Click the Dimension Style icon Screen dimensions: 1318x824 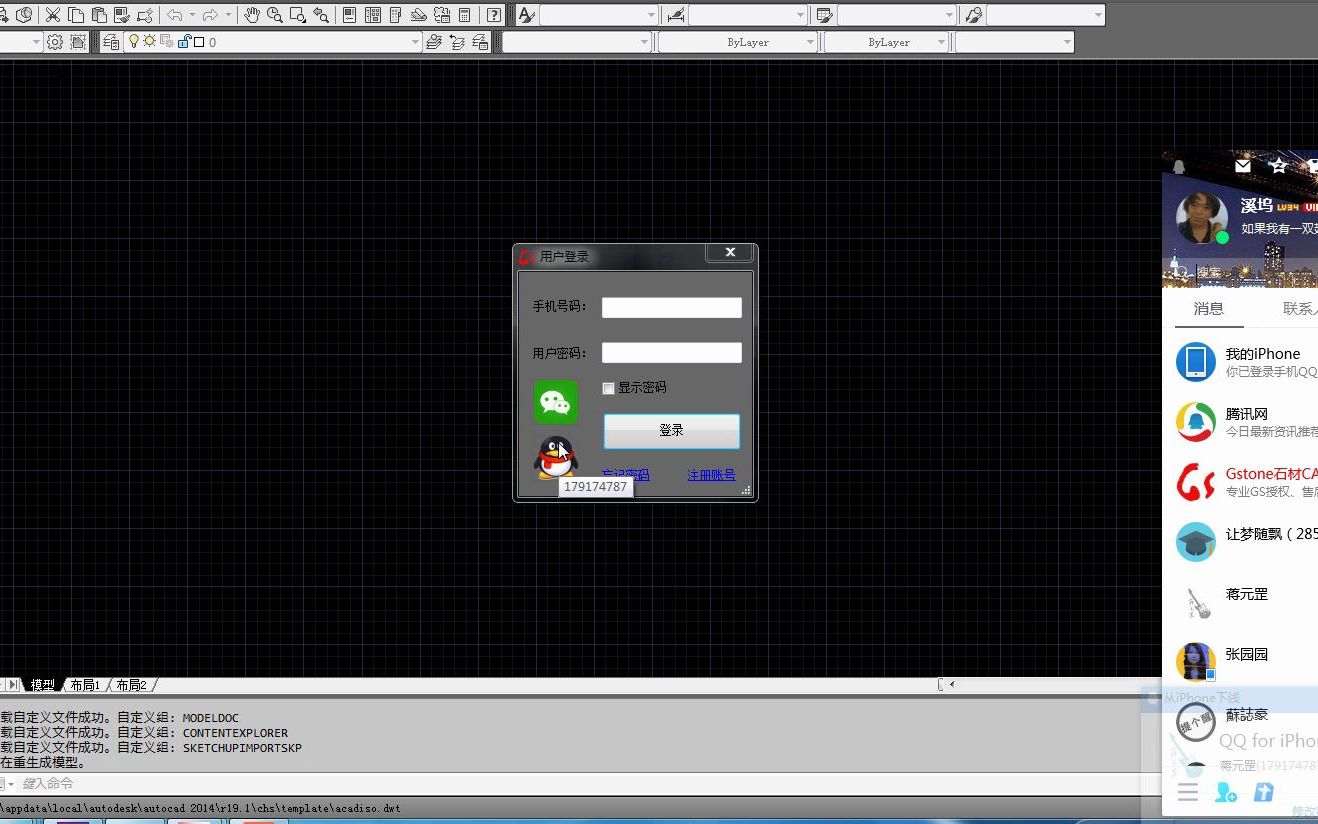pos(676,15)
